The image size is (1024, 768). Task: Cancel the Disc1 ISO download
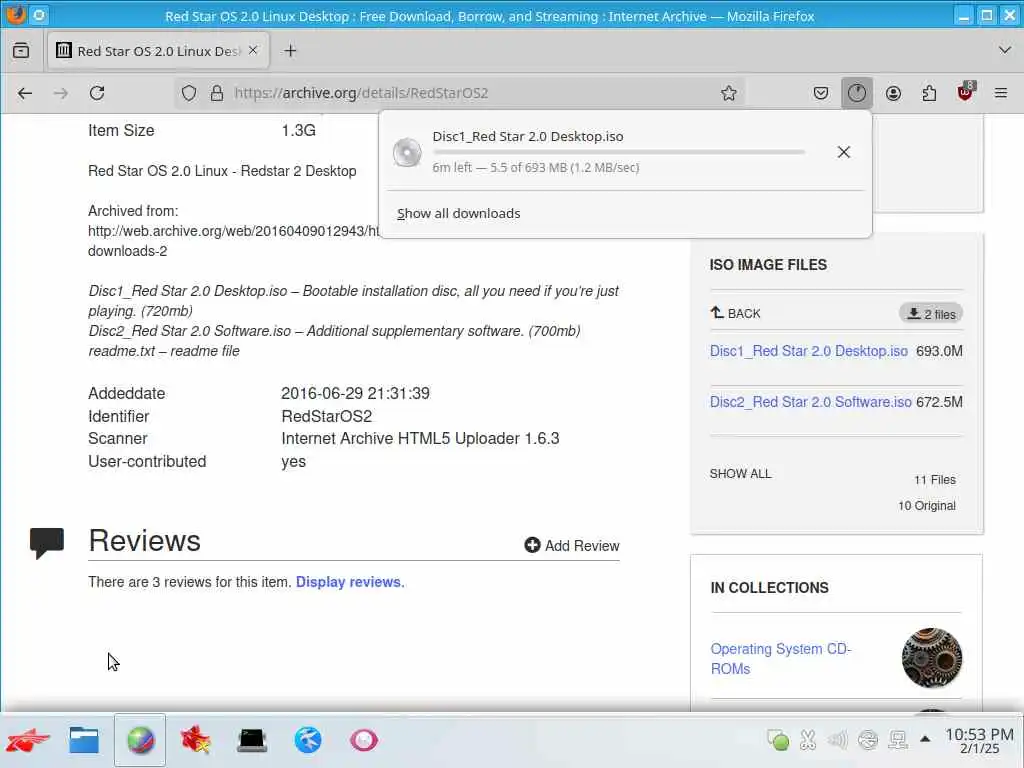coord(844,152)
